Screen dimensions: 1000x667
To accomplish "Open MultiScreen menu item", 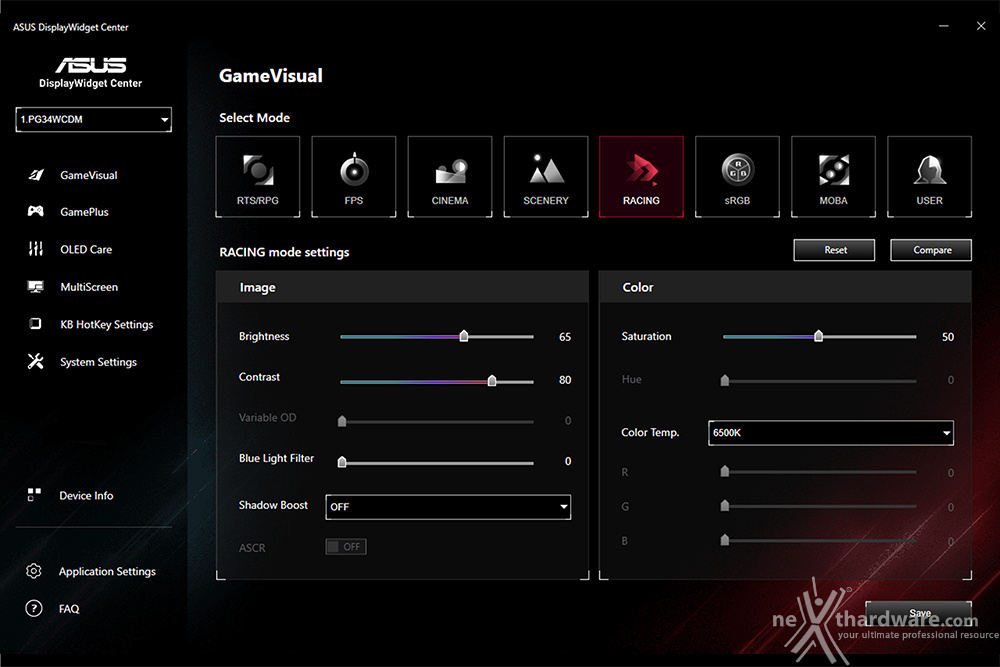I will [x=89, y=287].
